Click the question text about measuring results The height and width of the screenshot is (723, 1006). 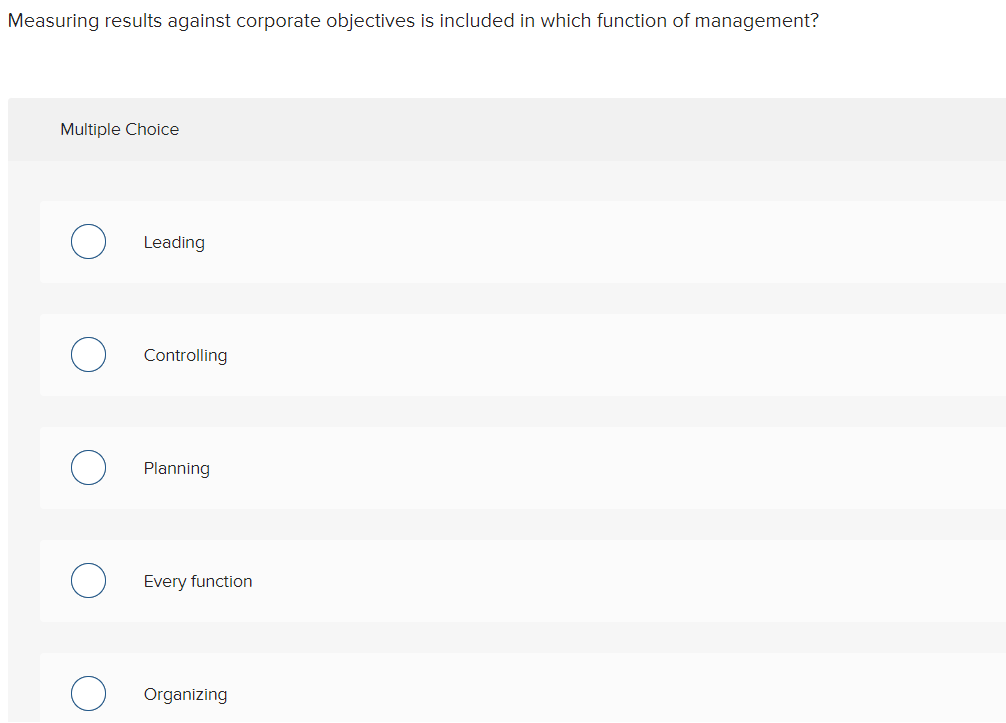413,20
